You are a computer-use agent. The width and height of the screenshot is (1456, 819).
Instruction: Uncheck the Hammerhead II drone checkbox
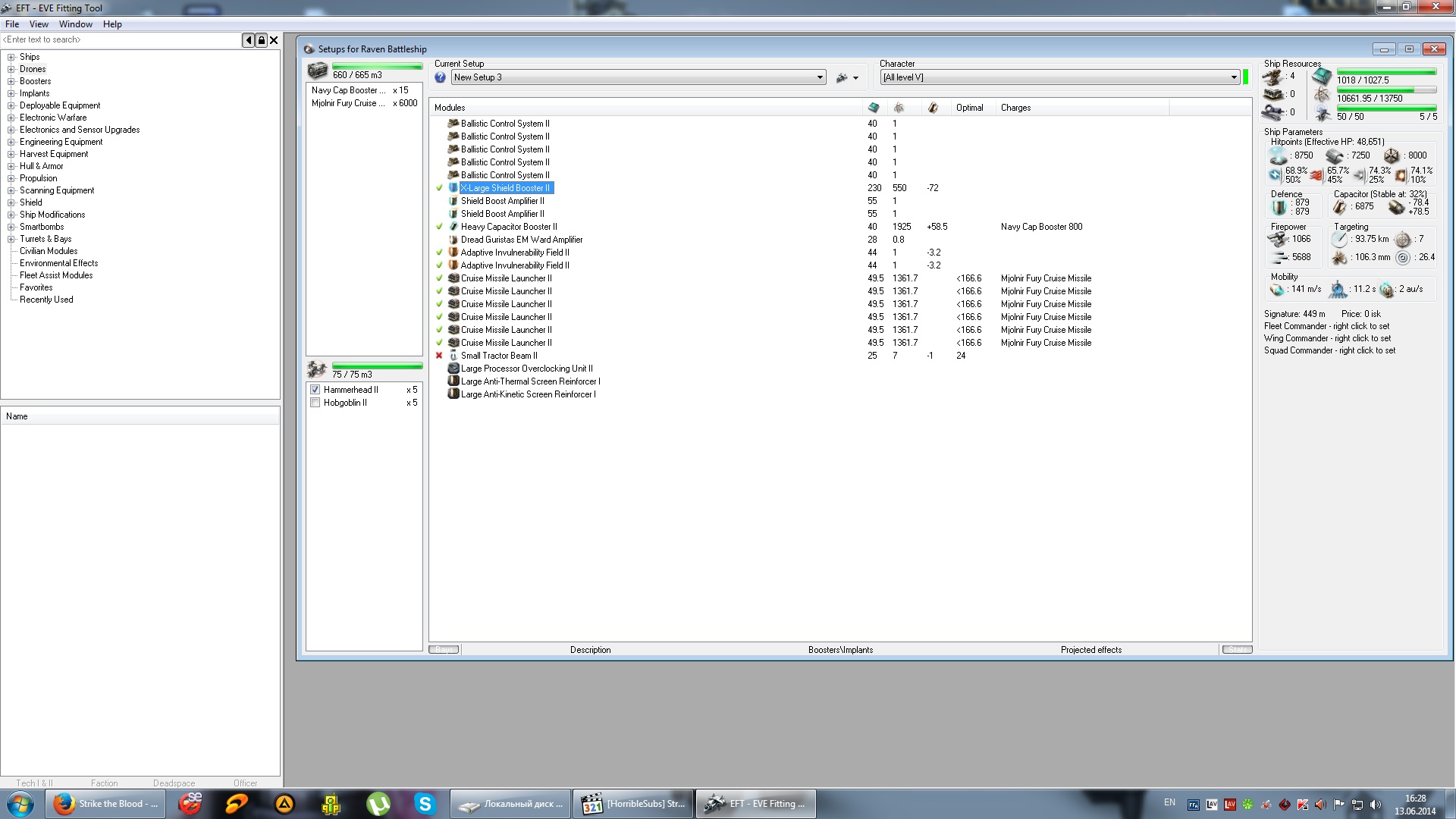[x=315, y=390]
